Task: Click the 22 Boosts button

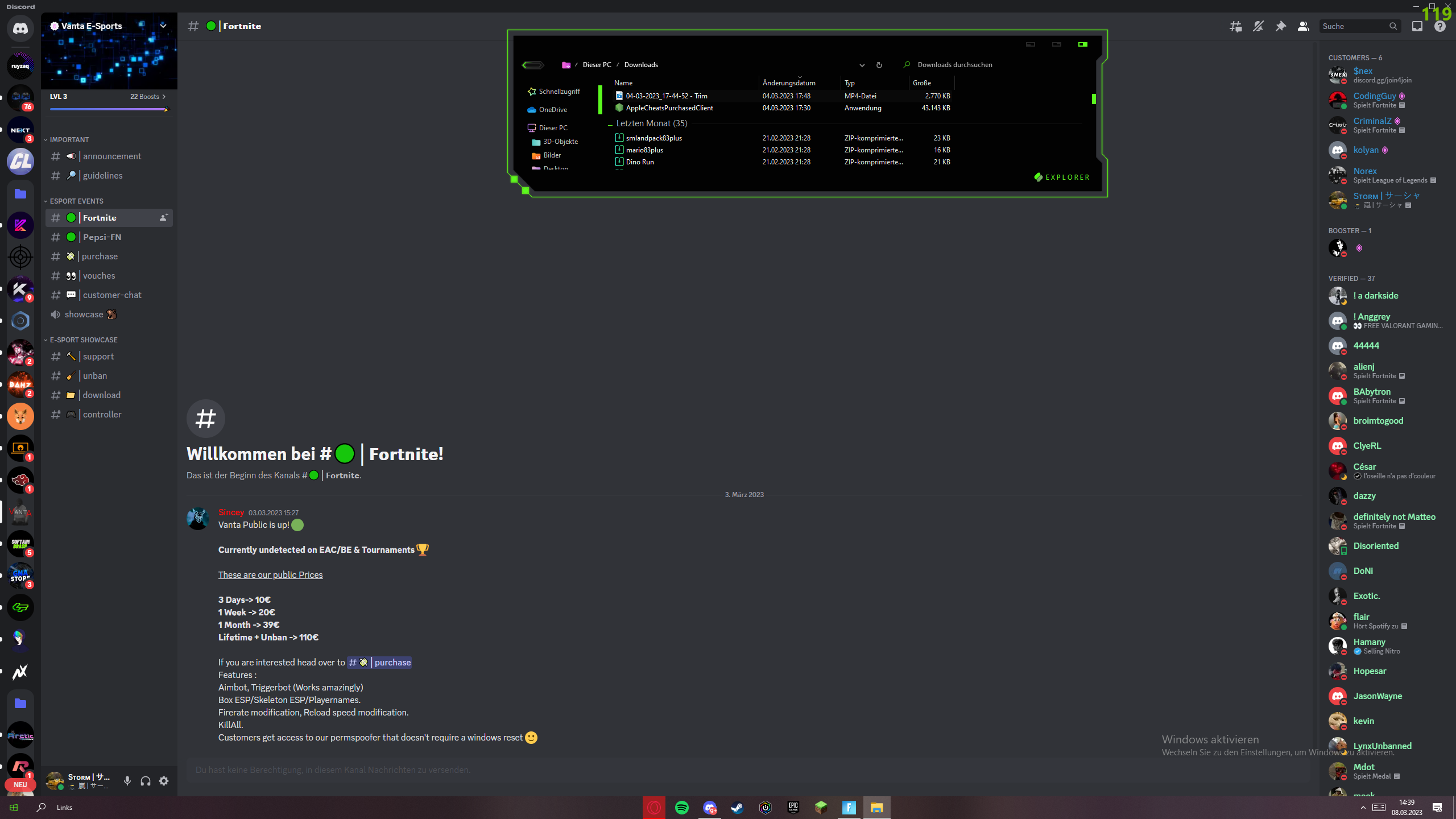Action: [x=147, y=97]
